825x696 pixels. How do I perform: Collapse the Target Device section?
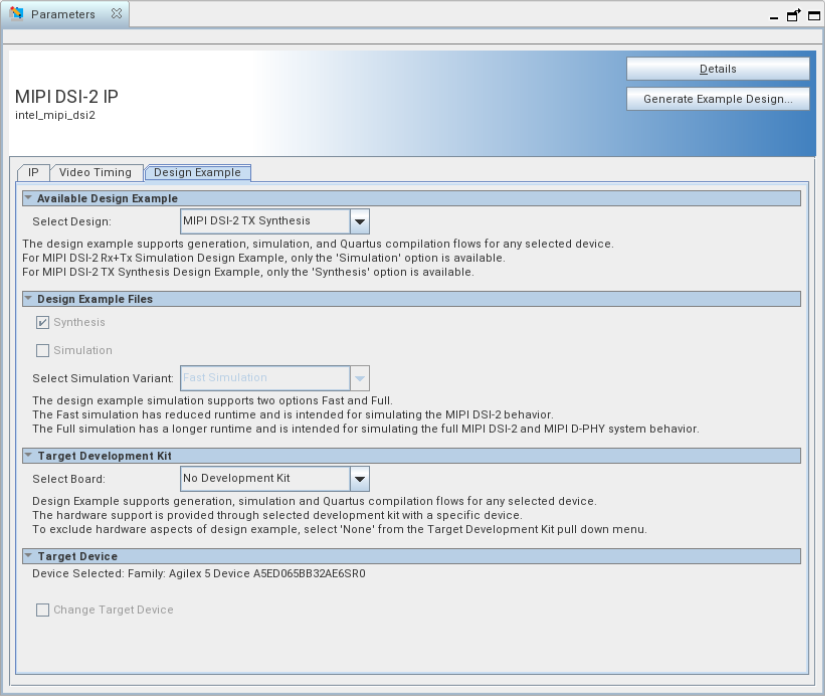coord(28,556)
